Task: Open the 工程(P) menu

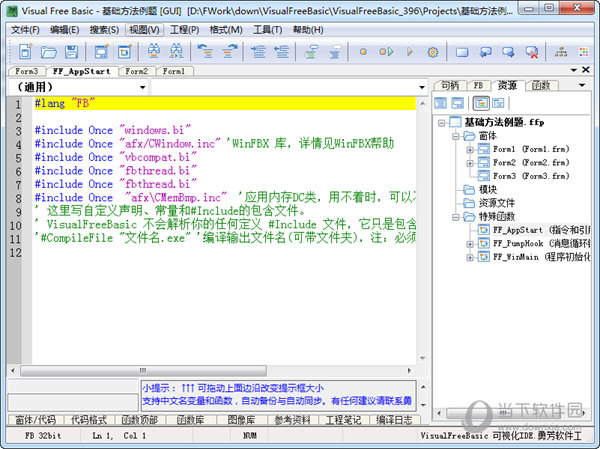Action: pyautogui.click(x=184, y=30)
